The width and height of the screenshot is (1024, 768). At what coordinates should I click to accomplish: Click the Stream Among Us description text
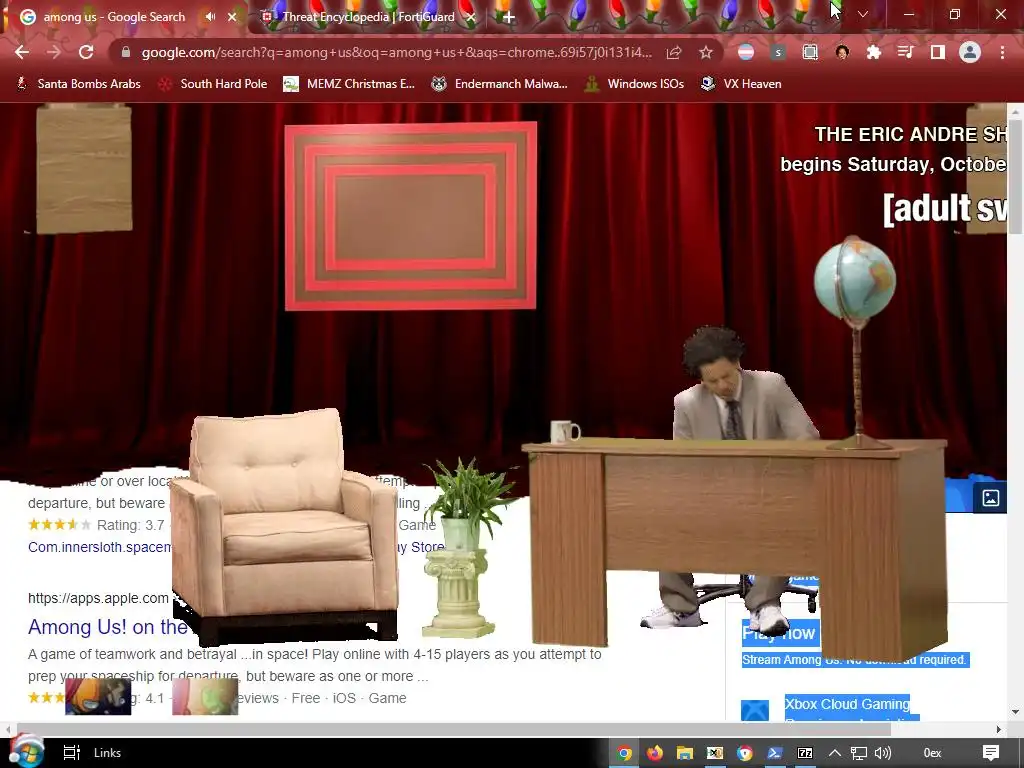(x=854, y=660)
